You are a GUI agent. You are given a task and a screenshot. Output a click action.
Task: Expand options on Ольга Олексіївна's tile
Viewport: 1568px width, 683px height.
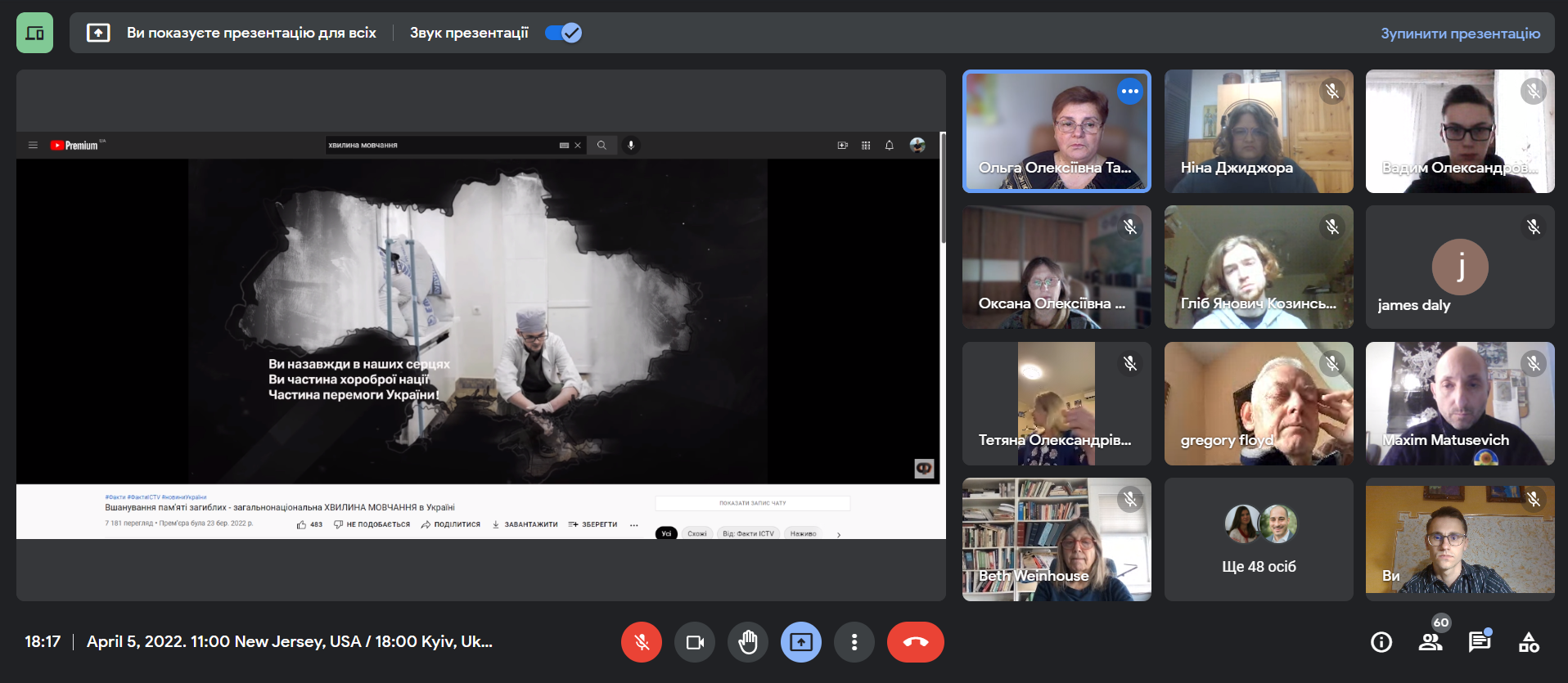point(1129,92)
